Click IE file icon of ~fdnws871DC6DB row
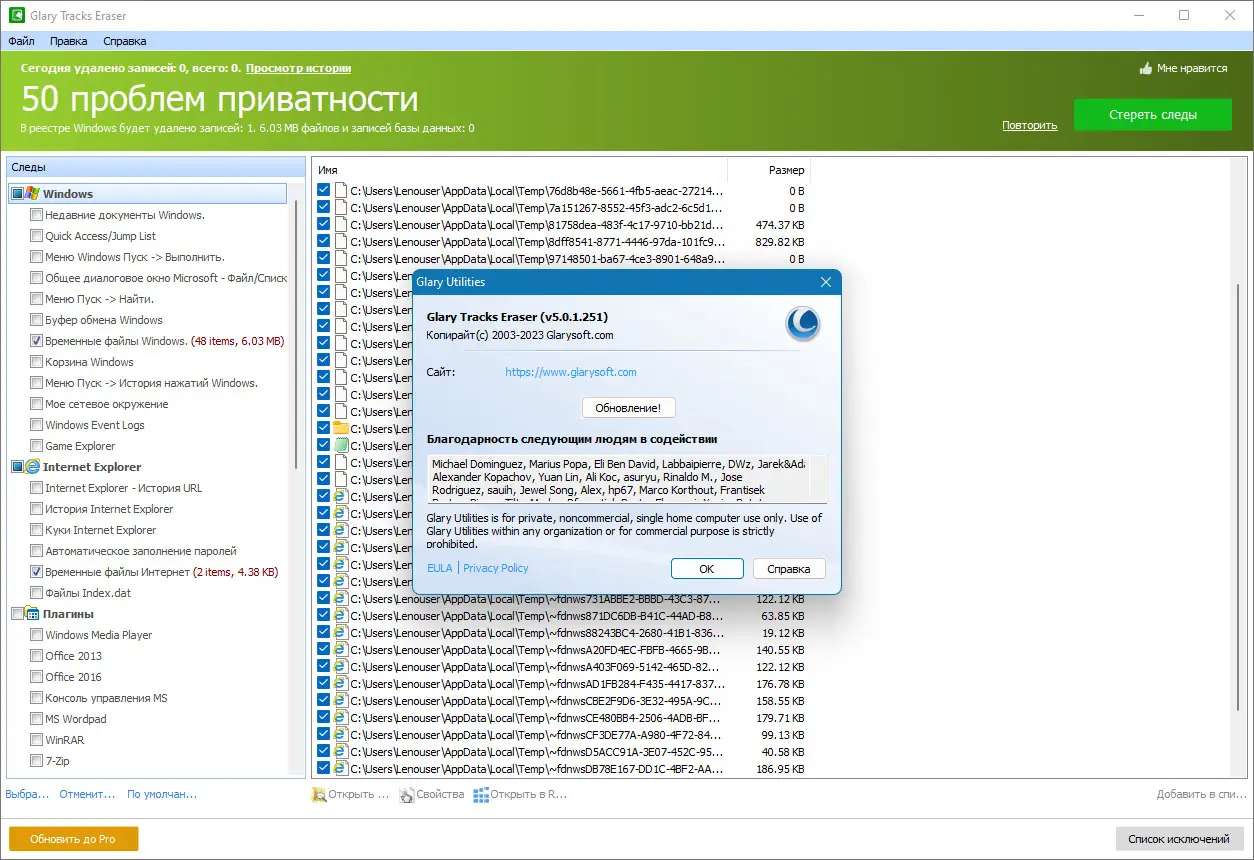Viewport: 1254px width, 860px height. click(x=340, y=615)
